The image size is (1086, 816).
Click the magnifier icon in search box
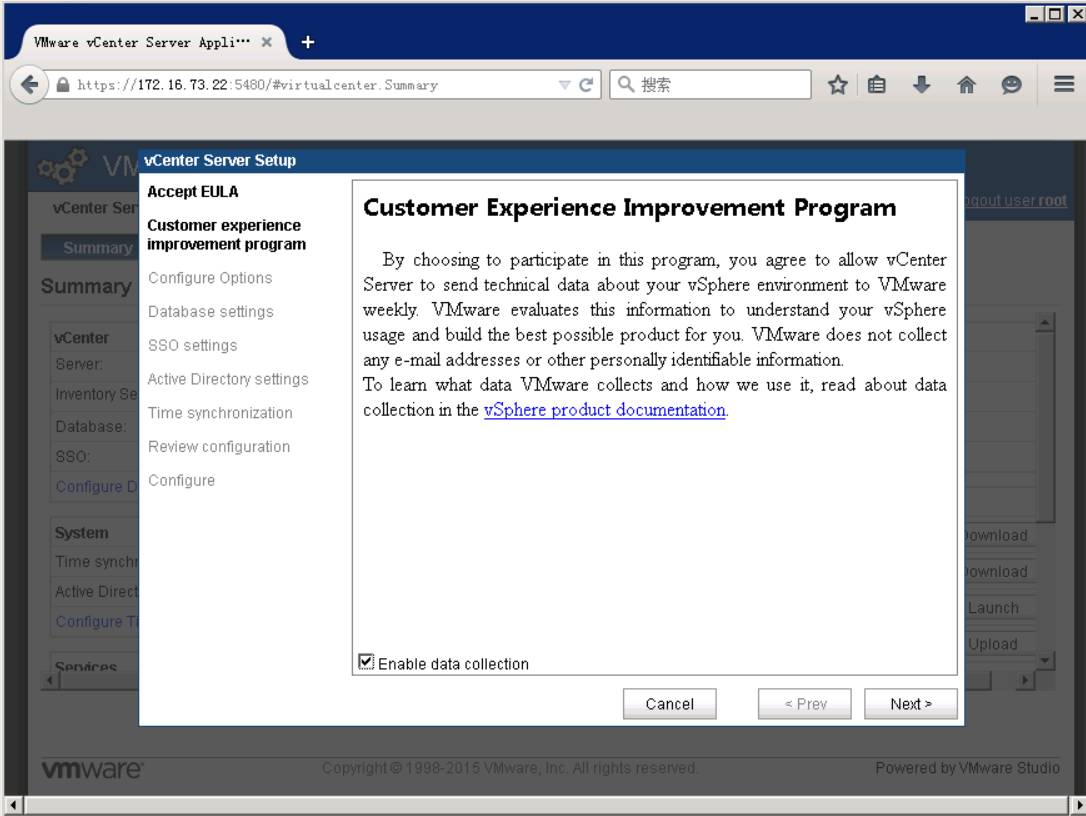[x=625, y=85]
